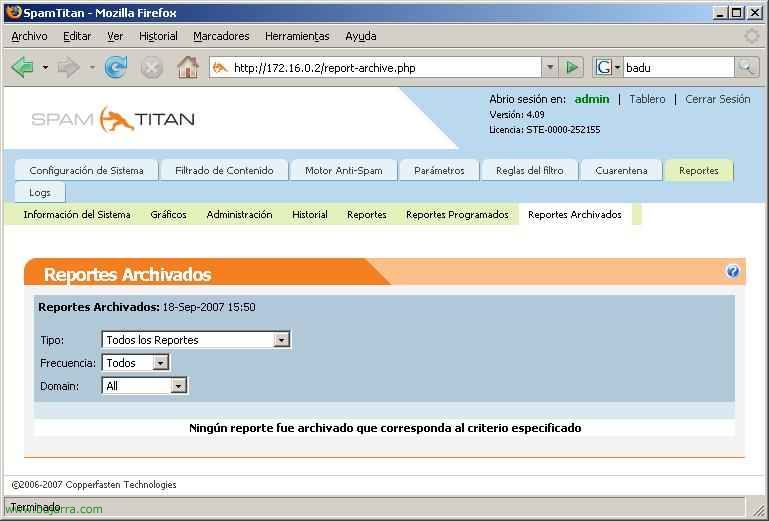Go to Información del Sistema sub-tab
Screen dimensions: 769x521
pos(77,214)
